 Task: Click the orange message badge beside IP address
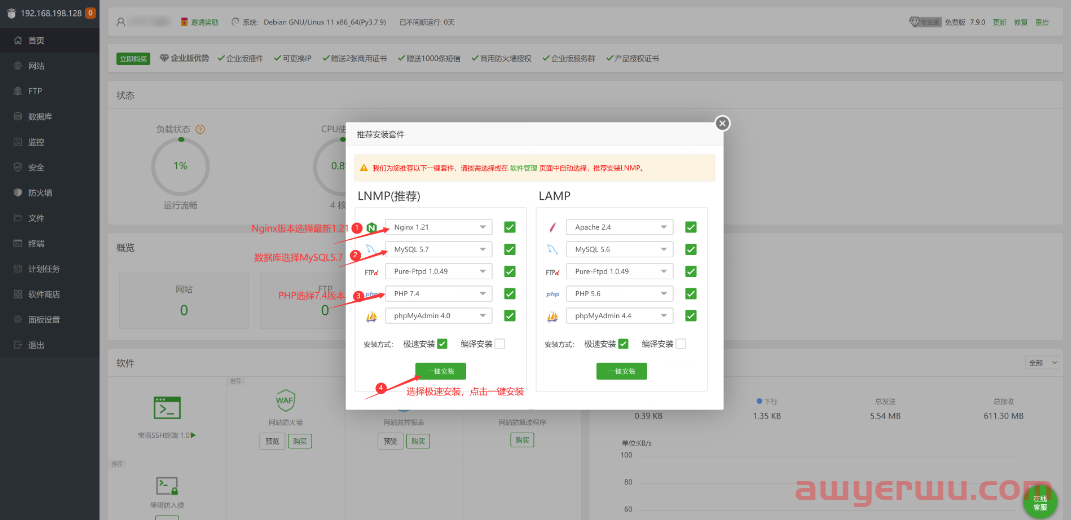tap(90, 13)
